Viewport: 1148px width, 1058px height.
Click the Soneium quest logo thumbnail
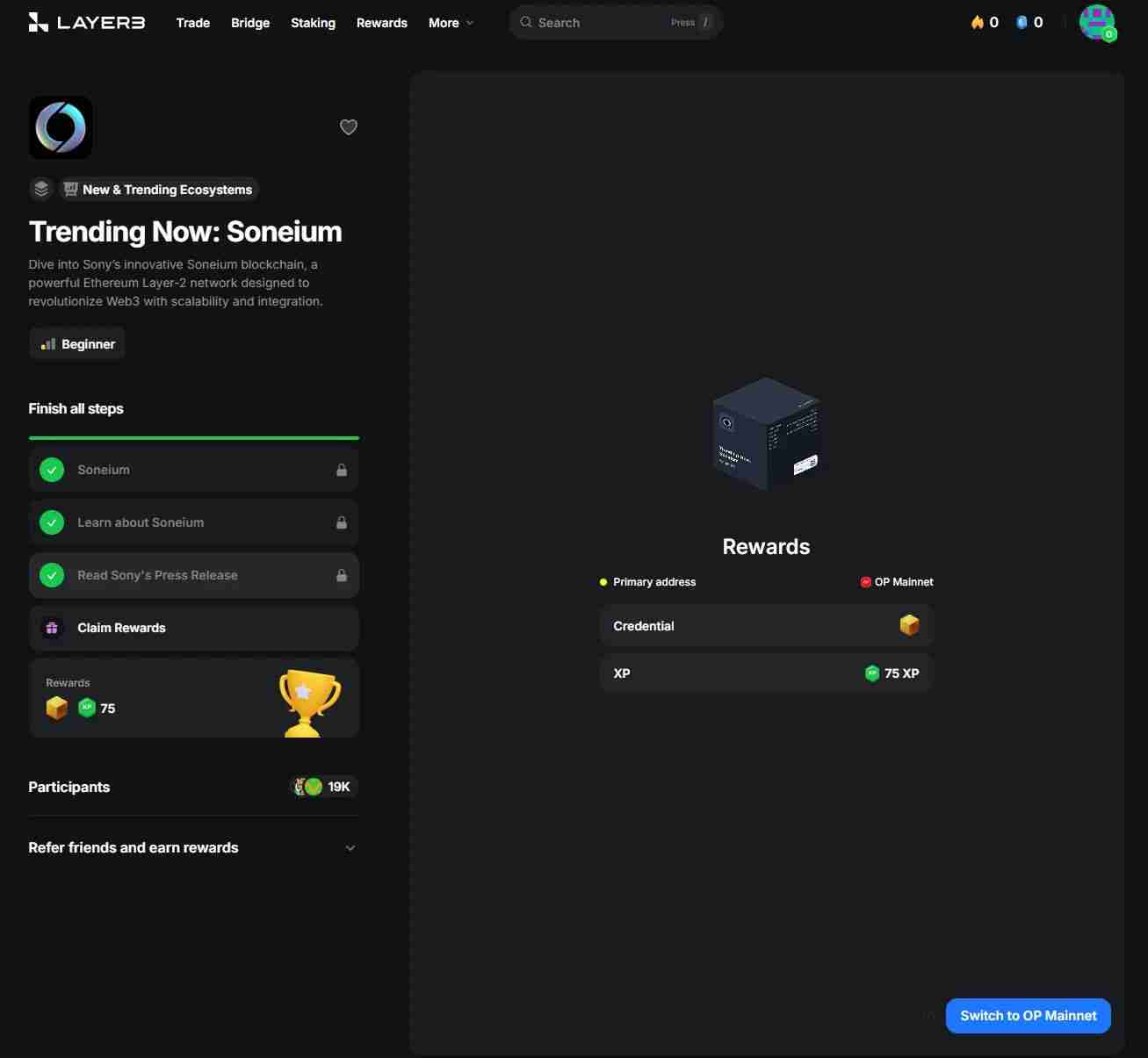61,127
